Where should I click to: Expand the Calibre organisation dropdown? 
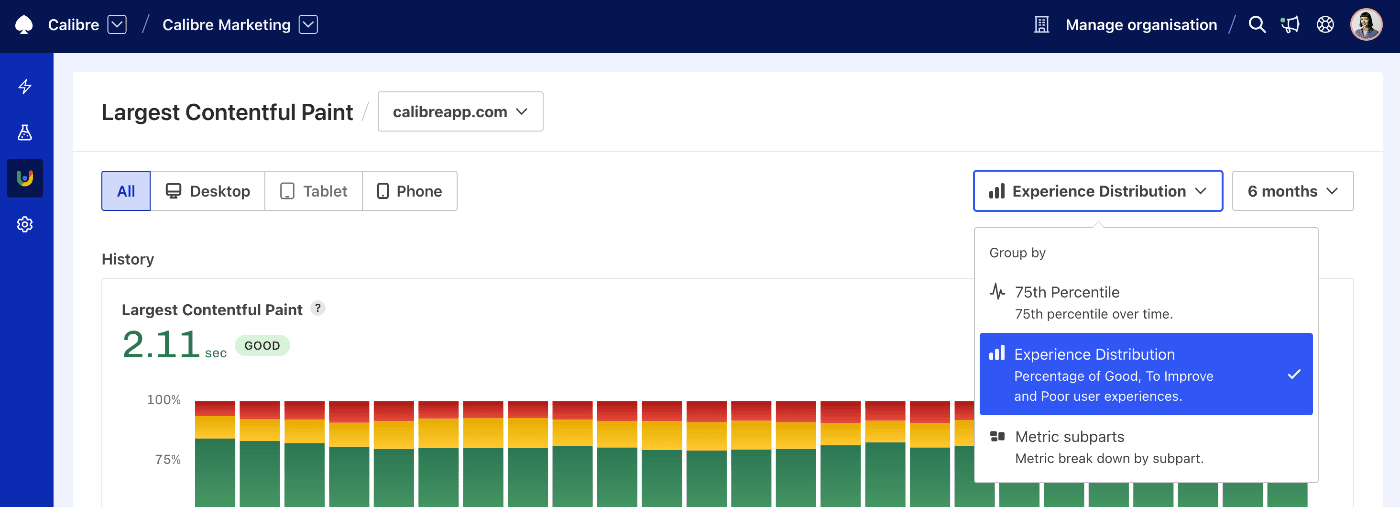[117, 25]
